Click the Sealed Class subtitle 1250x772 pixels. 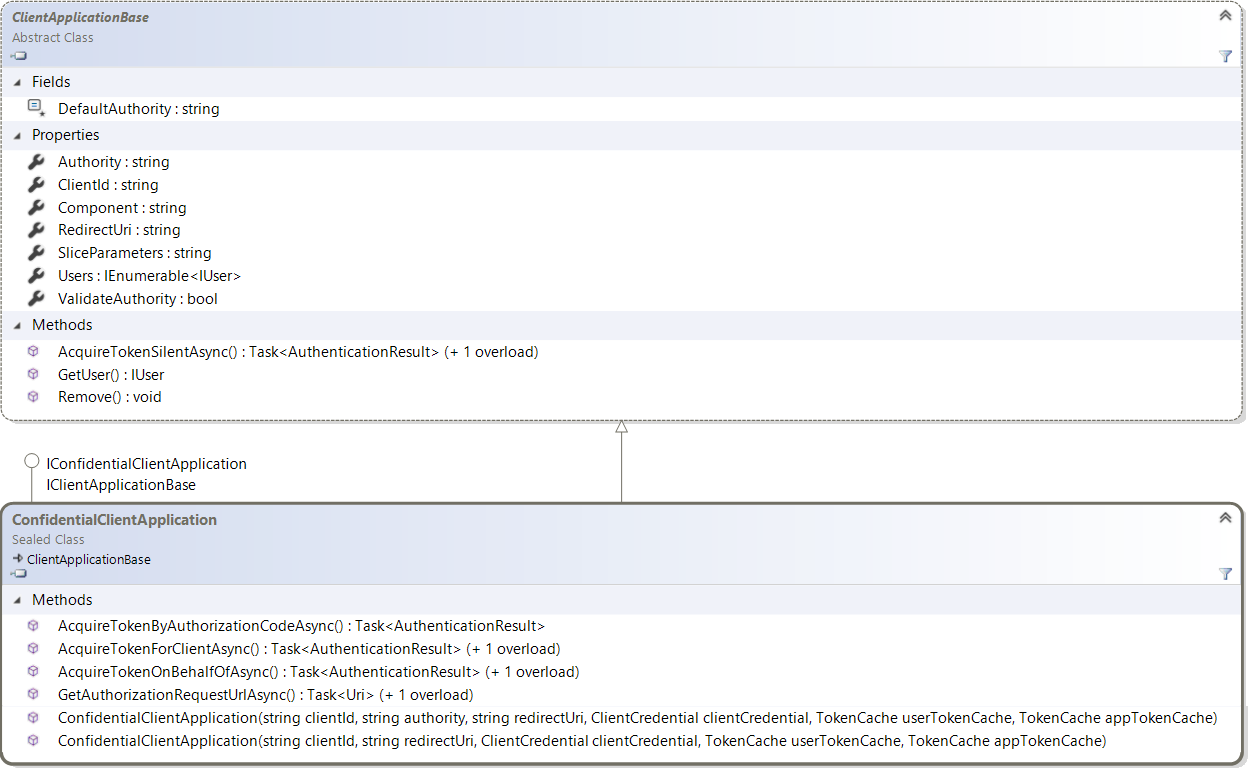[x=48, y=539]
